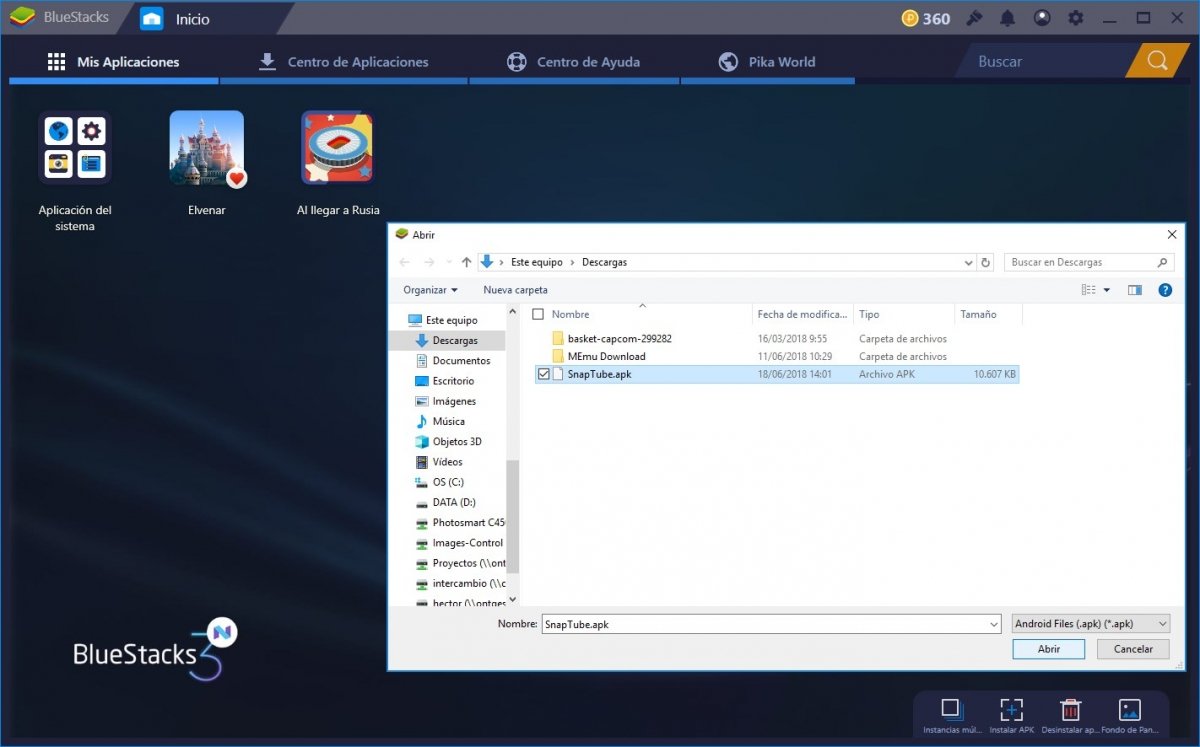Uncheck the SnapTube.apk checkbox
The image size is (1200, 747).
543,374
